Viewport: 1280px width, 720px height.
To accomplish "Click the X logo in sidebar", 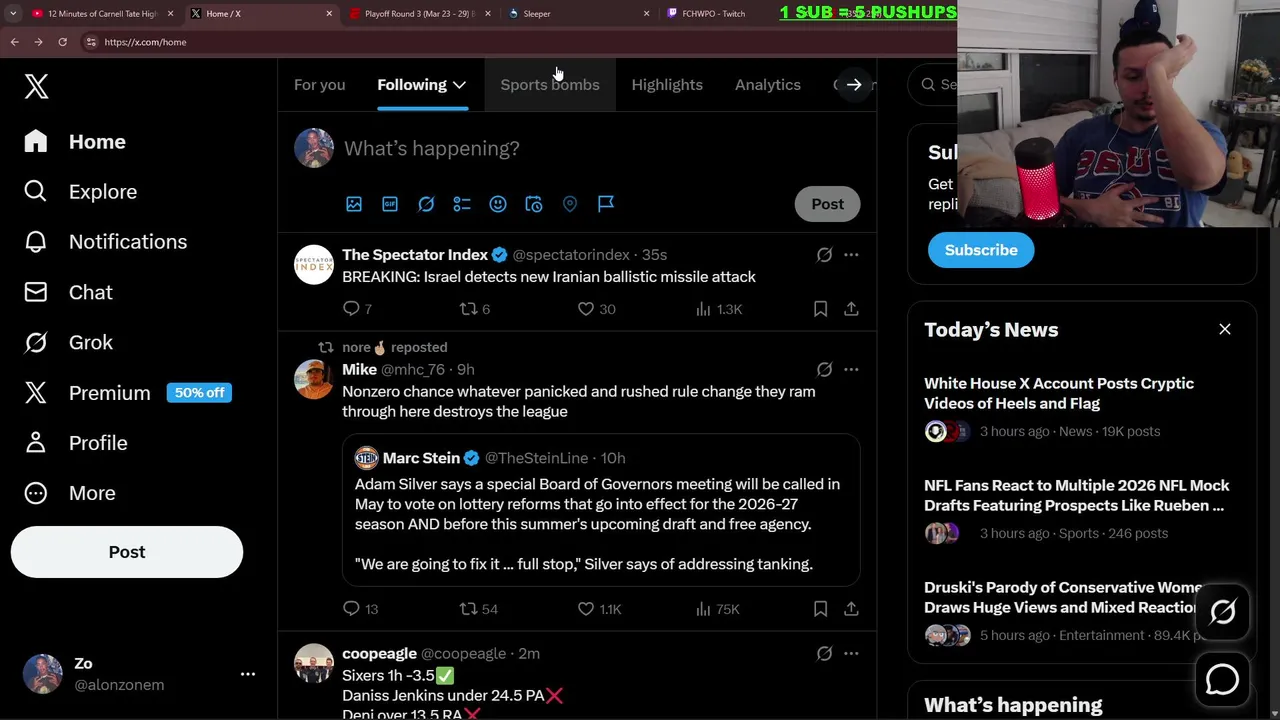I will pyautogui.click(x=36, y=86).
